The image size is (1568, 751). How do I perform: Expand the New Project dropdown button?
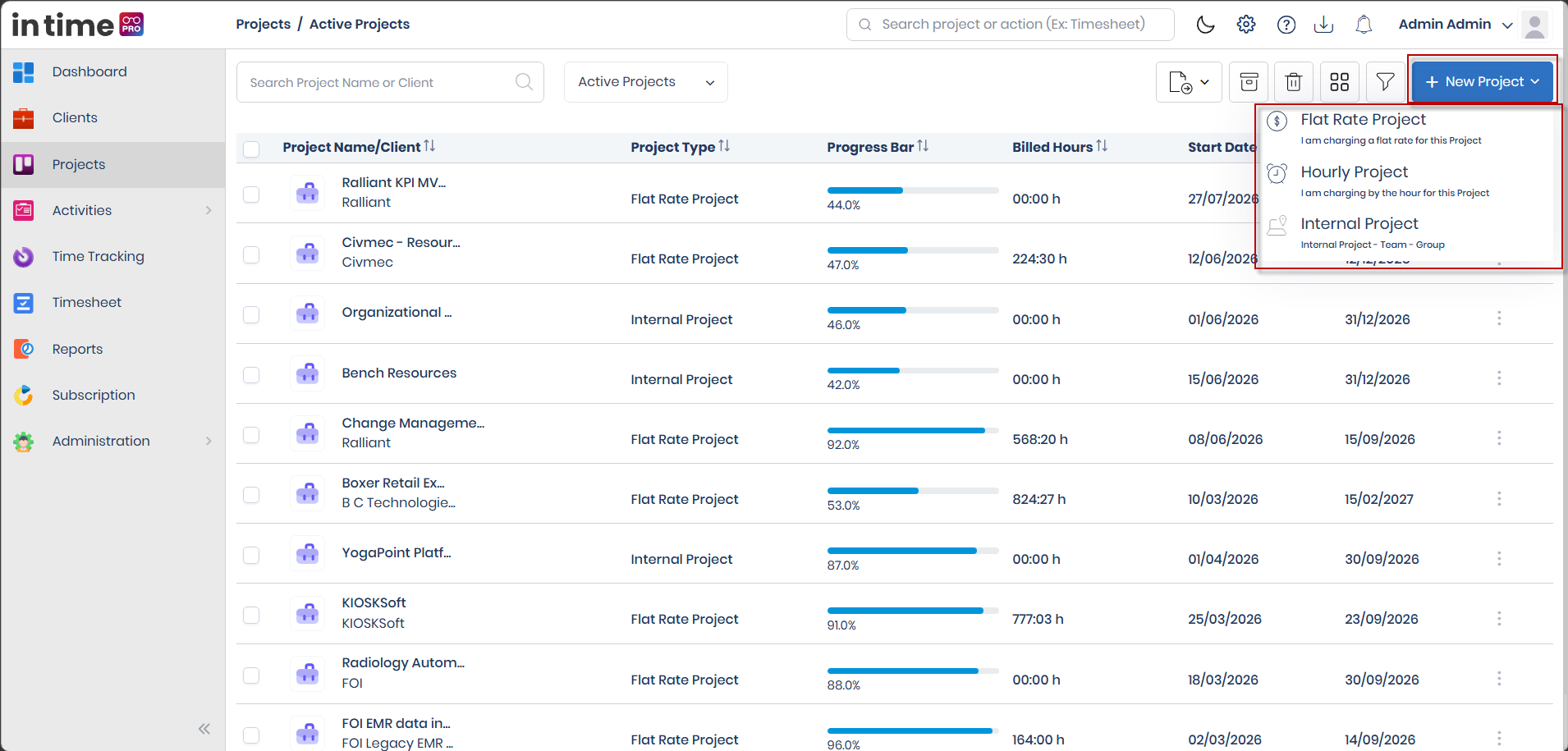tap(1483, 82)
